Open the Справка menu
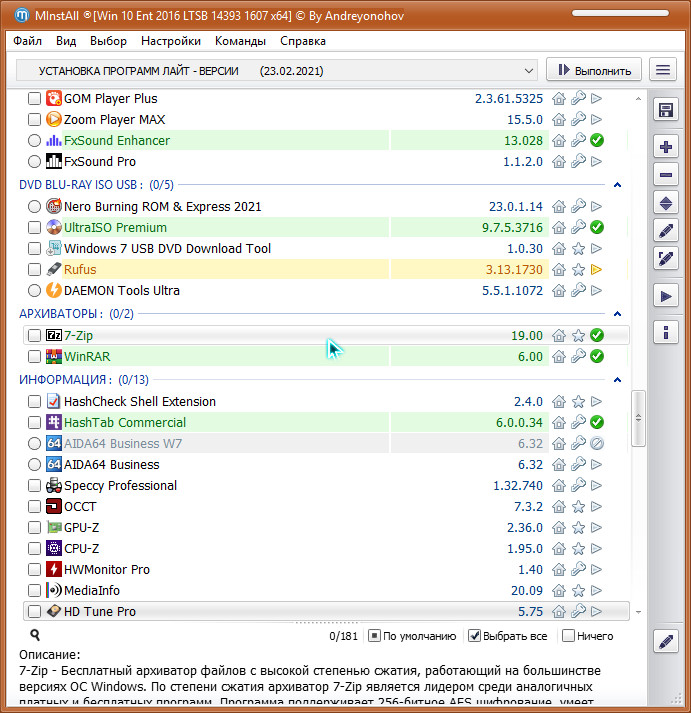This screenshot has height=713, width=691. [x=303, y=41]
